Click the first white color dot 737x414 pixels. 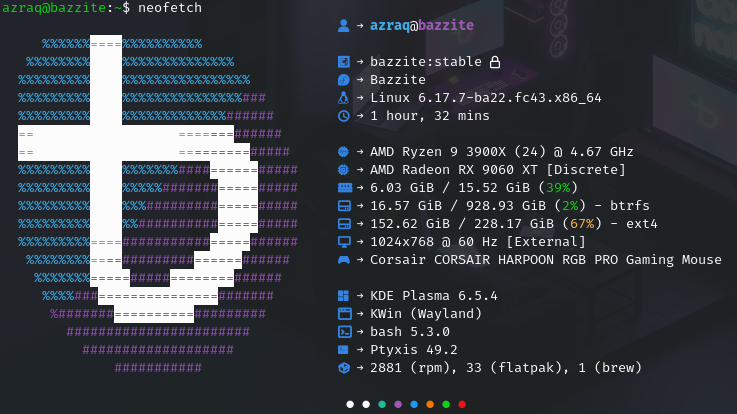[x=350, y=404]
